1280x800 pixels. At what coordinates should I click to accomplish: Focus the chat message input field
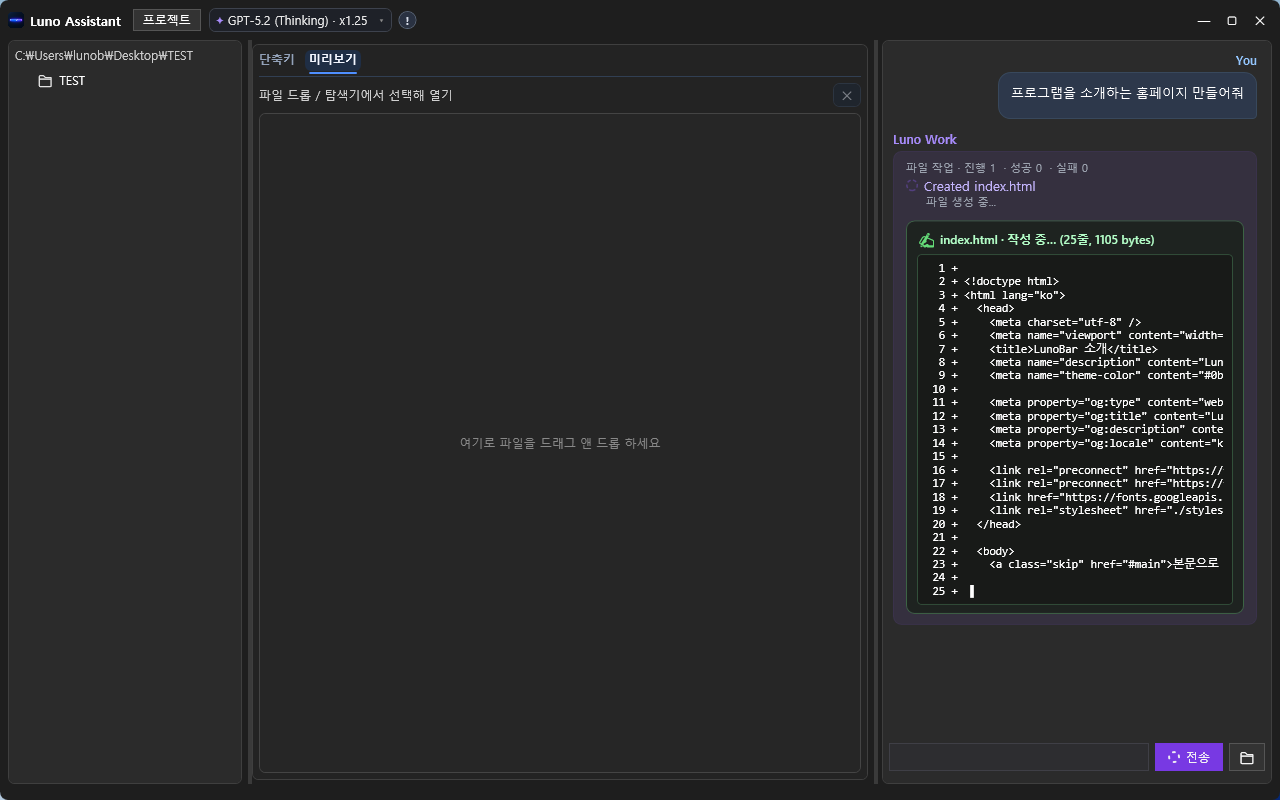(1018, 757)
